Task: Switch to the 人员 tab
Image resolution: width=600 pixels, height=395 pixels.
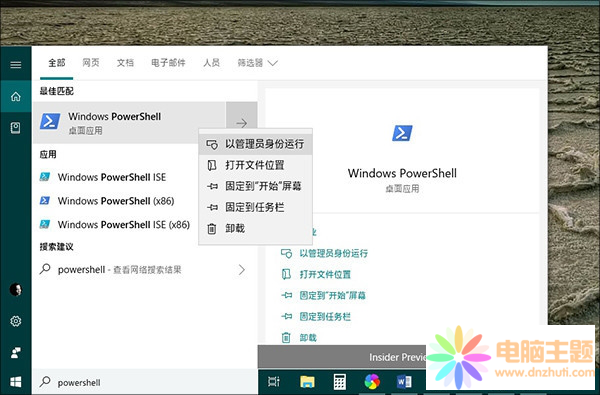Action: (x=211, y=63)
